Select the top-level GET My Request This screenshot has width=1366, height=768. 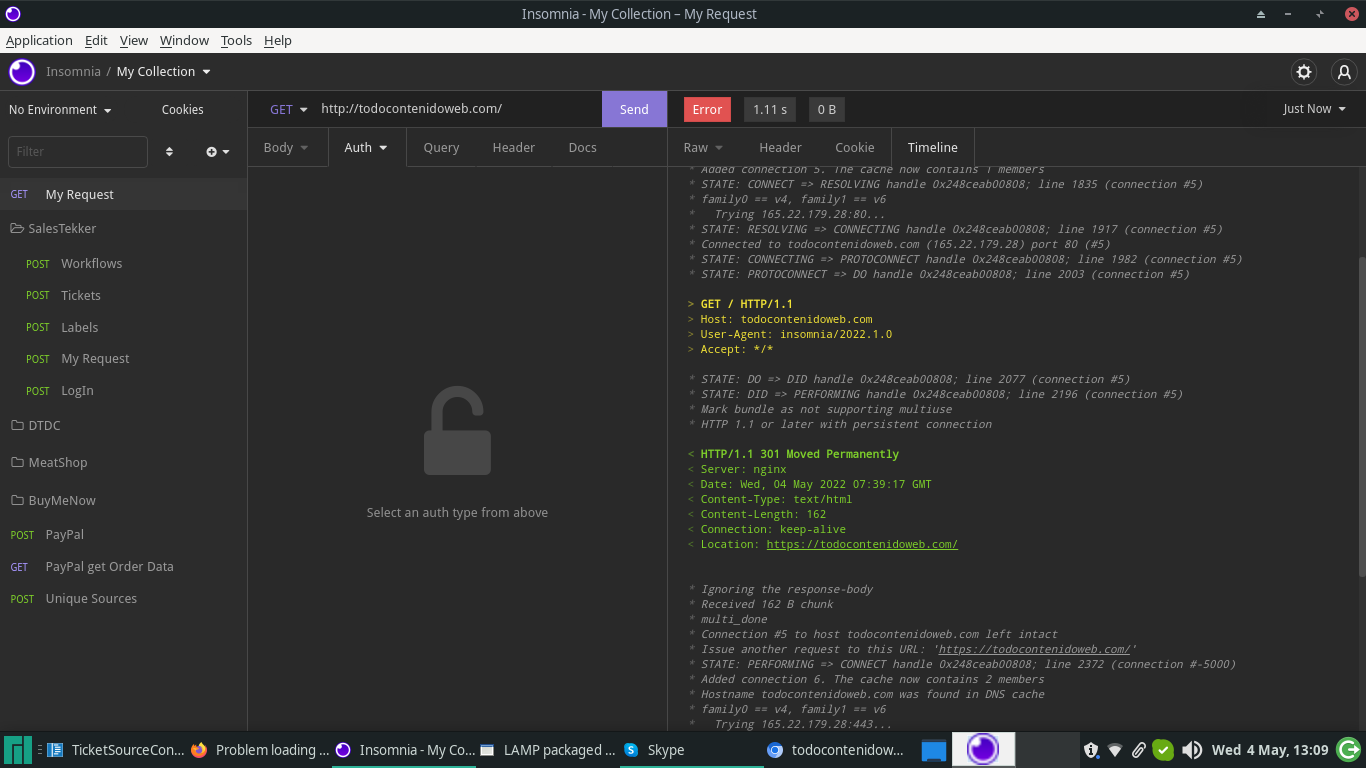click(123, 195)
